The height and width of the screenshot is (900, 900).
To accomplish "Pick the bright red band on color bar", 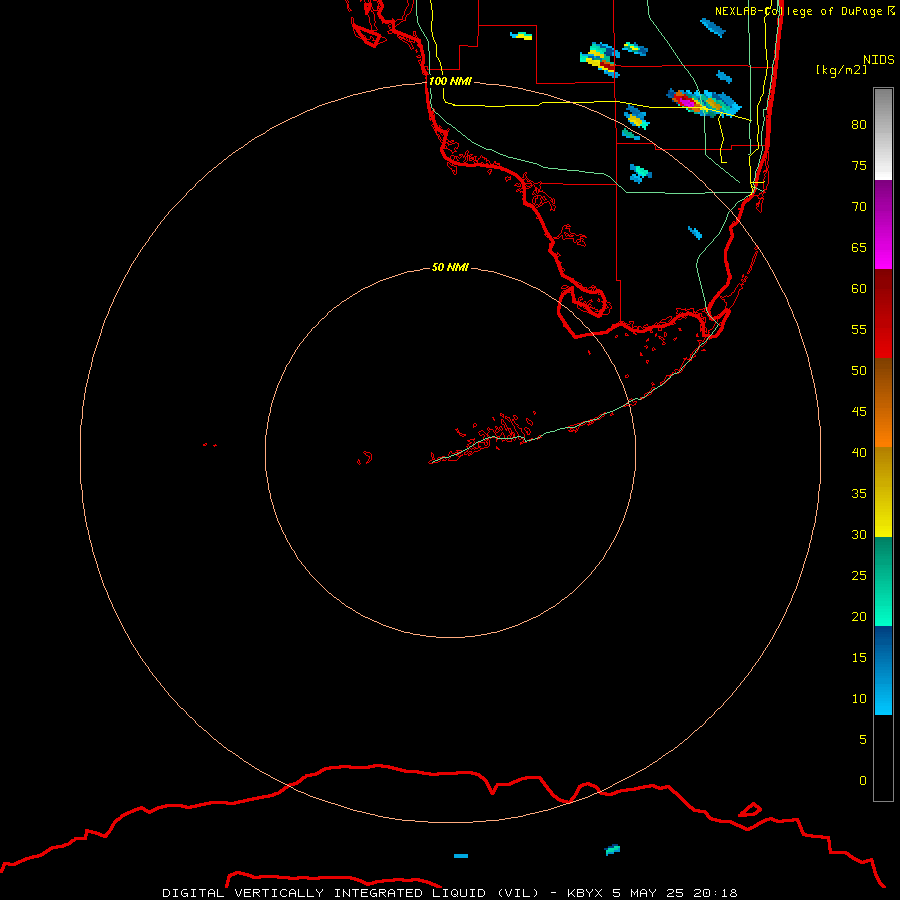I will click(883, 314).
